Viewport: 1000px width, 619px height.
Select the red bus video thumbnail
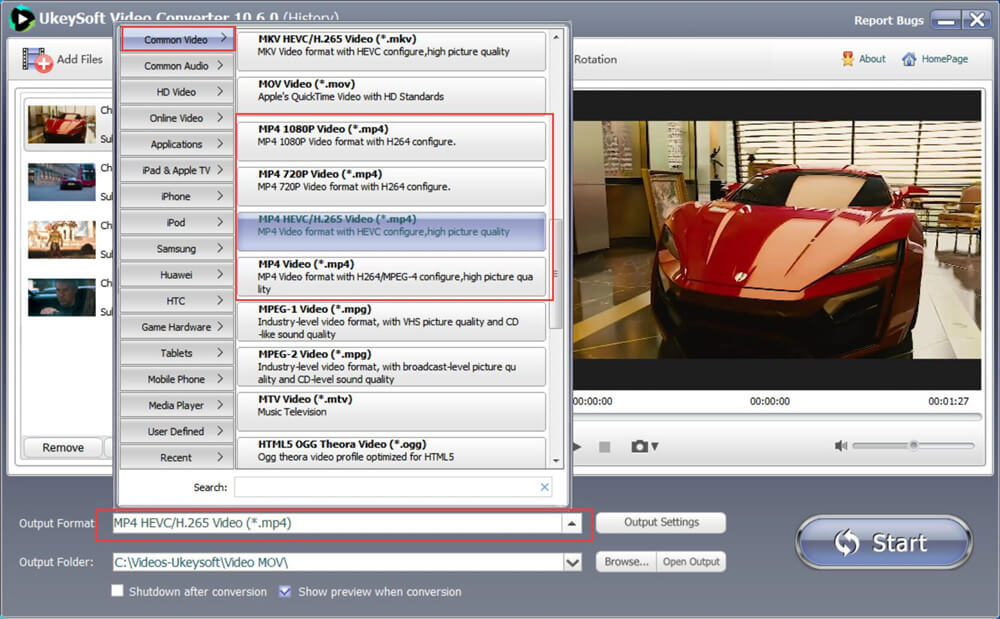(61, 182)
